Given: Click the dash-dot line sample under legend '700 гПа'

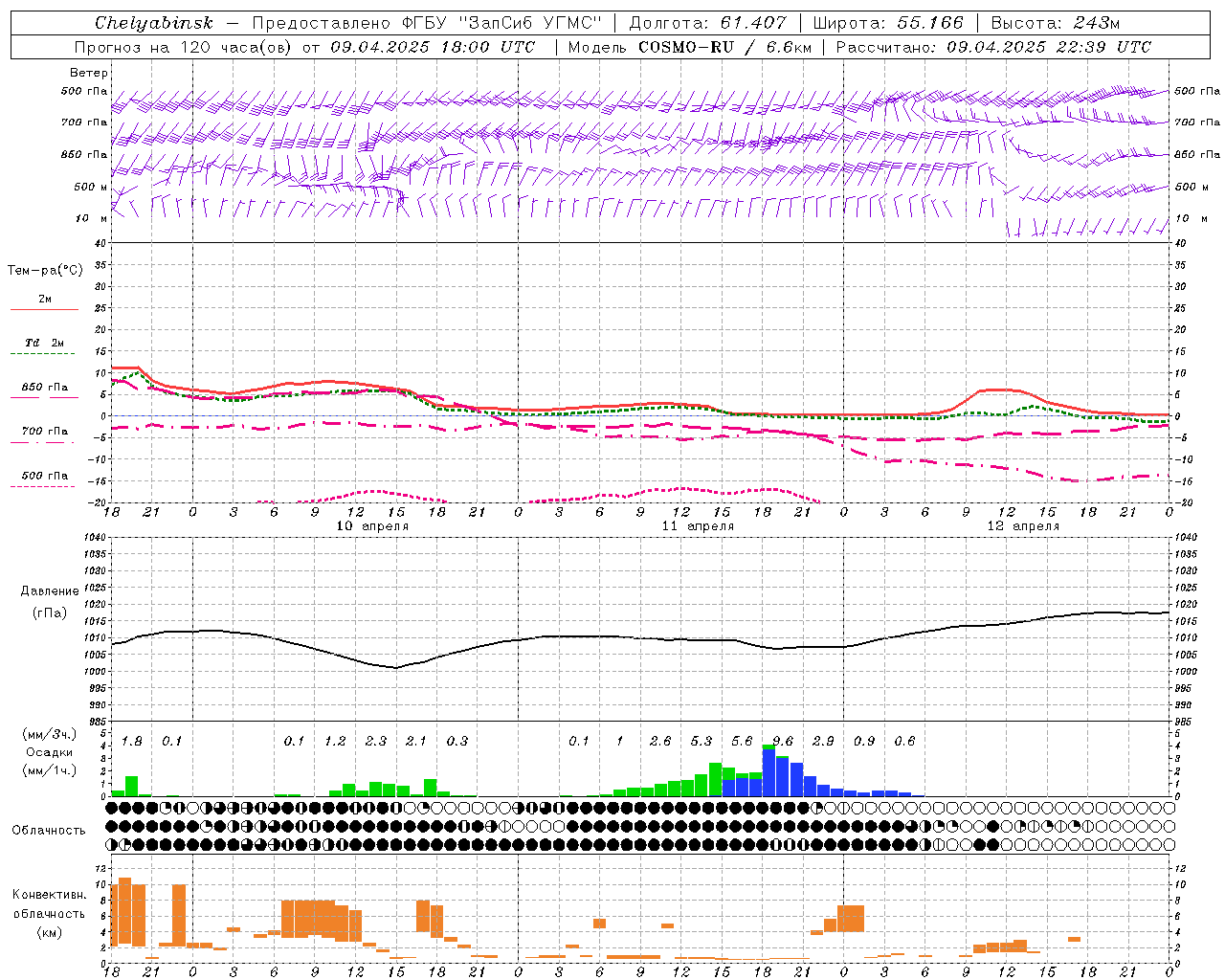Looking at the screenshot, I should pos(43,442).
